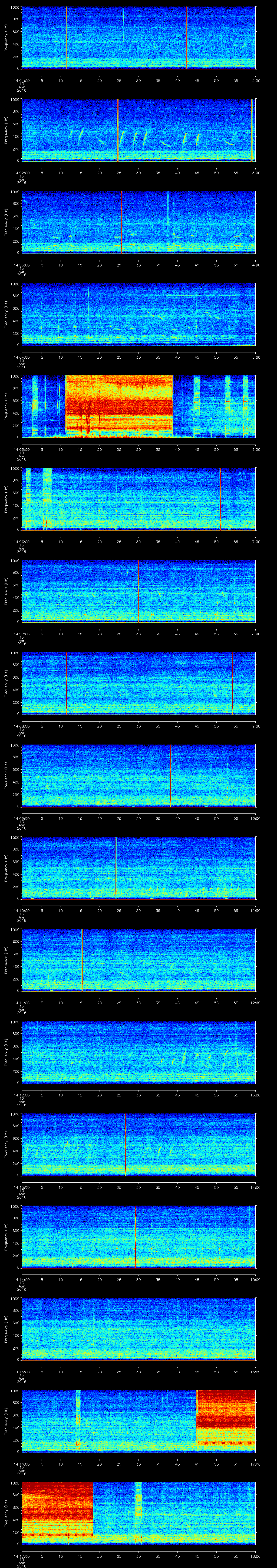Open the spectrogram starting at 14:07:00
Image resolution: width=277 pixels, height=1568 pixels.
click(x=138, y=591)
